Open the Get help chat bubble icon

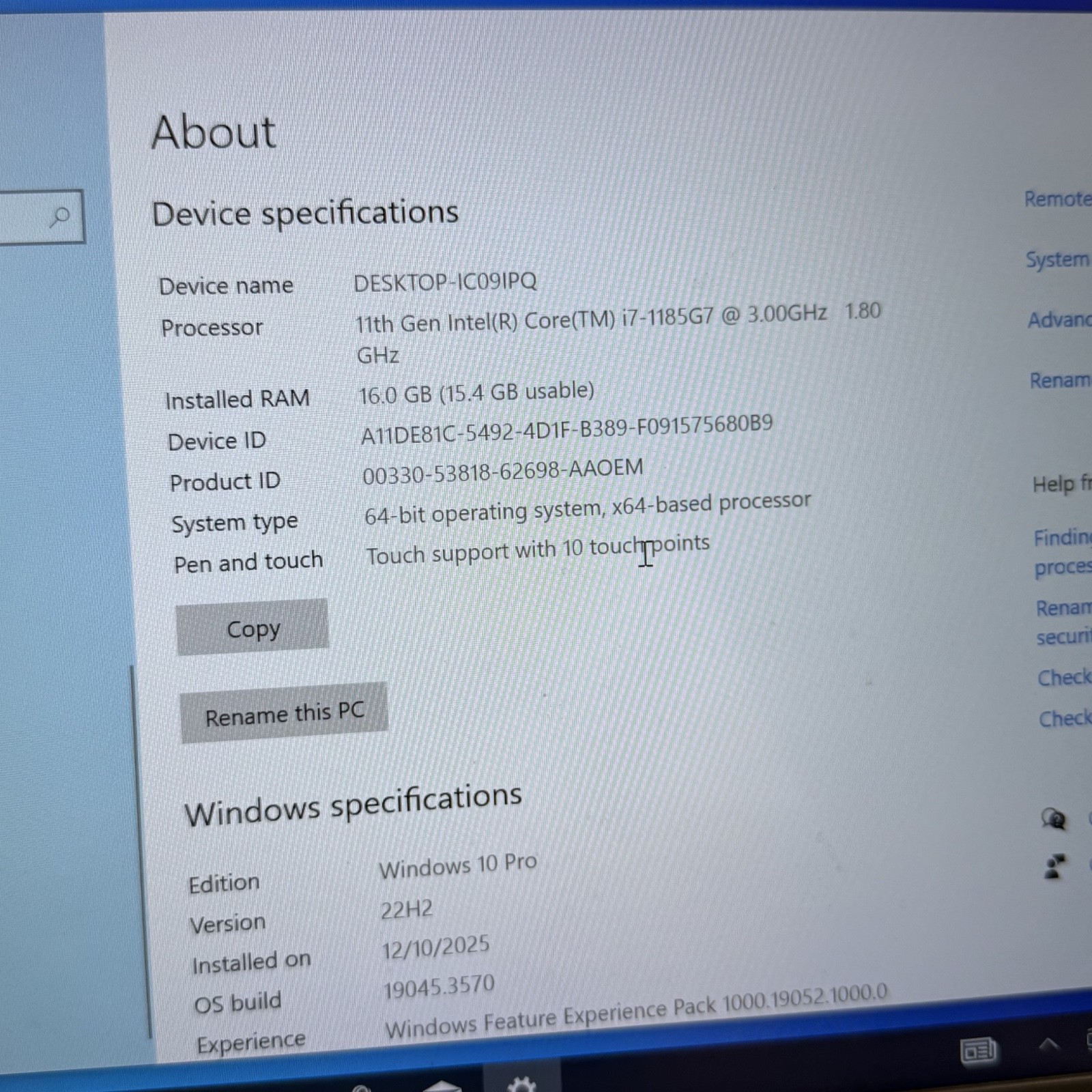[1054, 818]
